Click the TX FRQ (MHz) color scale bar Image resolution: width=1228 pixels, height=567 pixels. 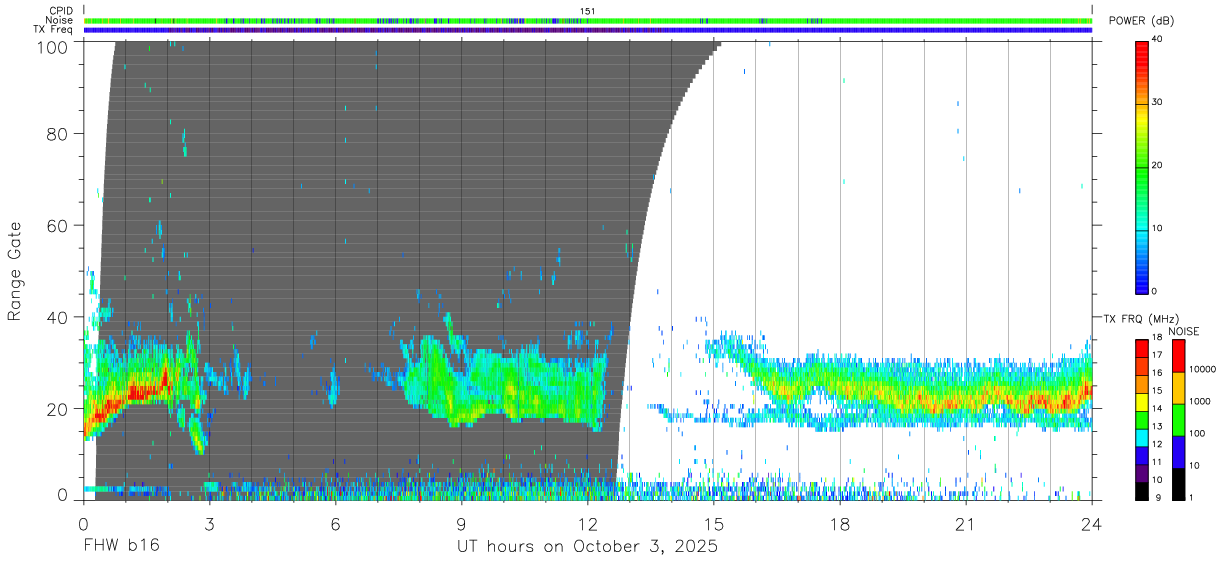(1142, 419)
